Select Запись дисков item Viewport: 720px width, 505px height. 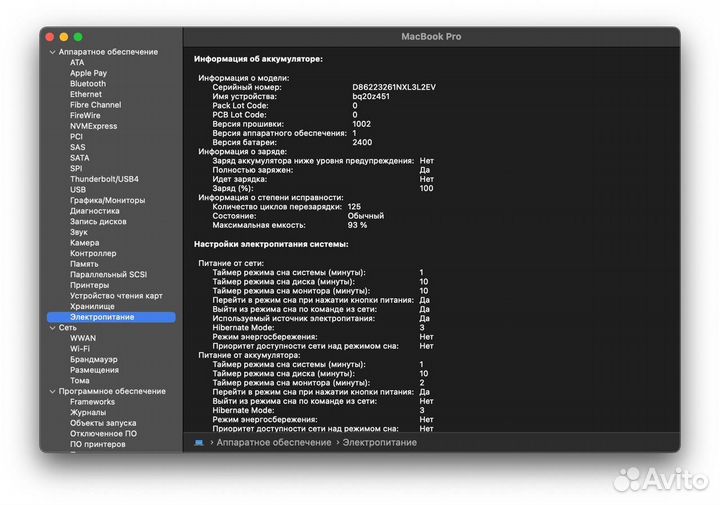[98, 221]
